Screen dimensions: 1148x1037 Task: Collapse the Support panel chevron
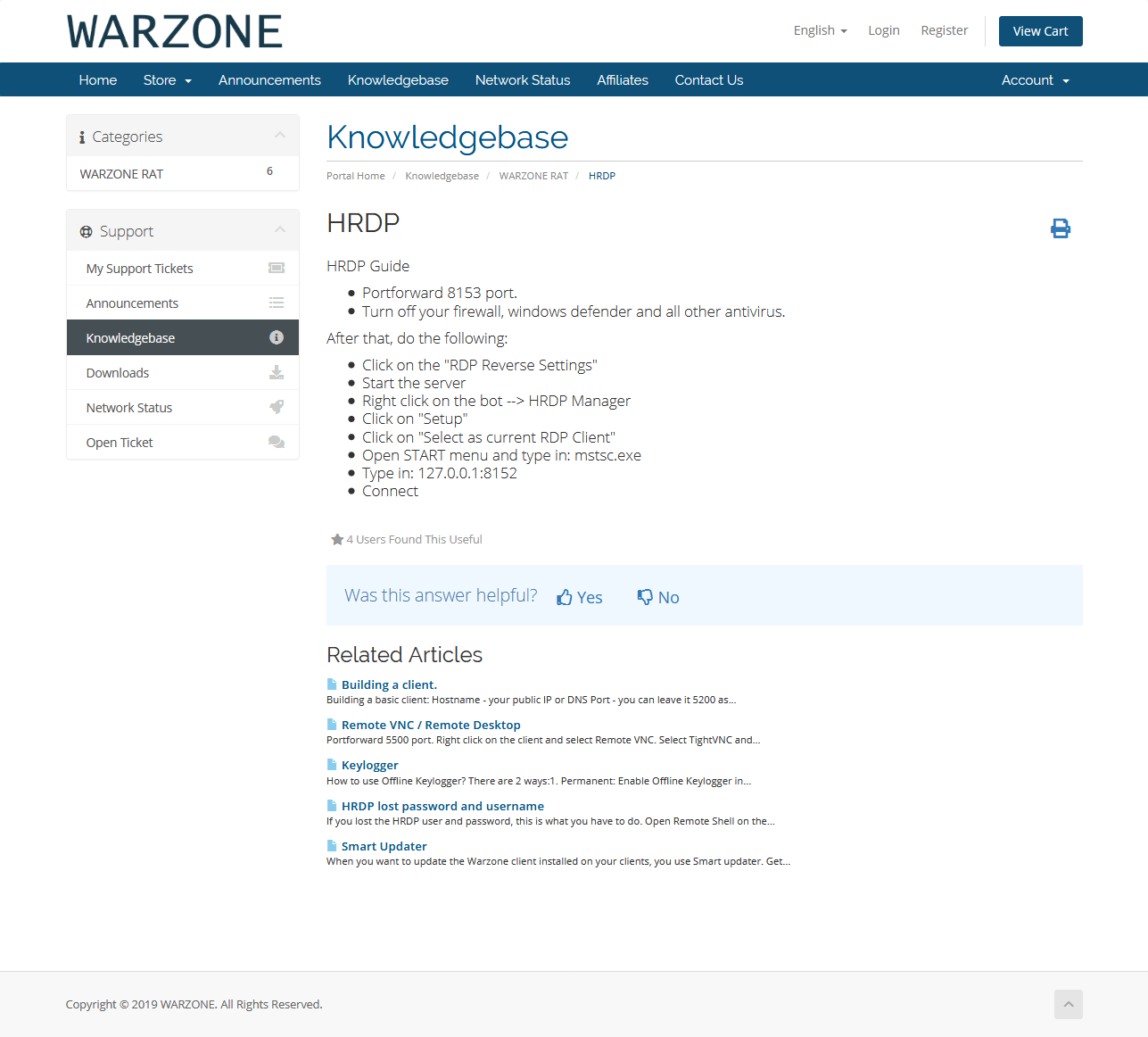click(x=280, y=230)
